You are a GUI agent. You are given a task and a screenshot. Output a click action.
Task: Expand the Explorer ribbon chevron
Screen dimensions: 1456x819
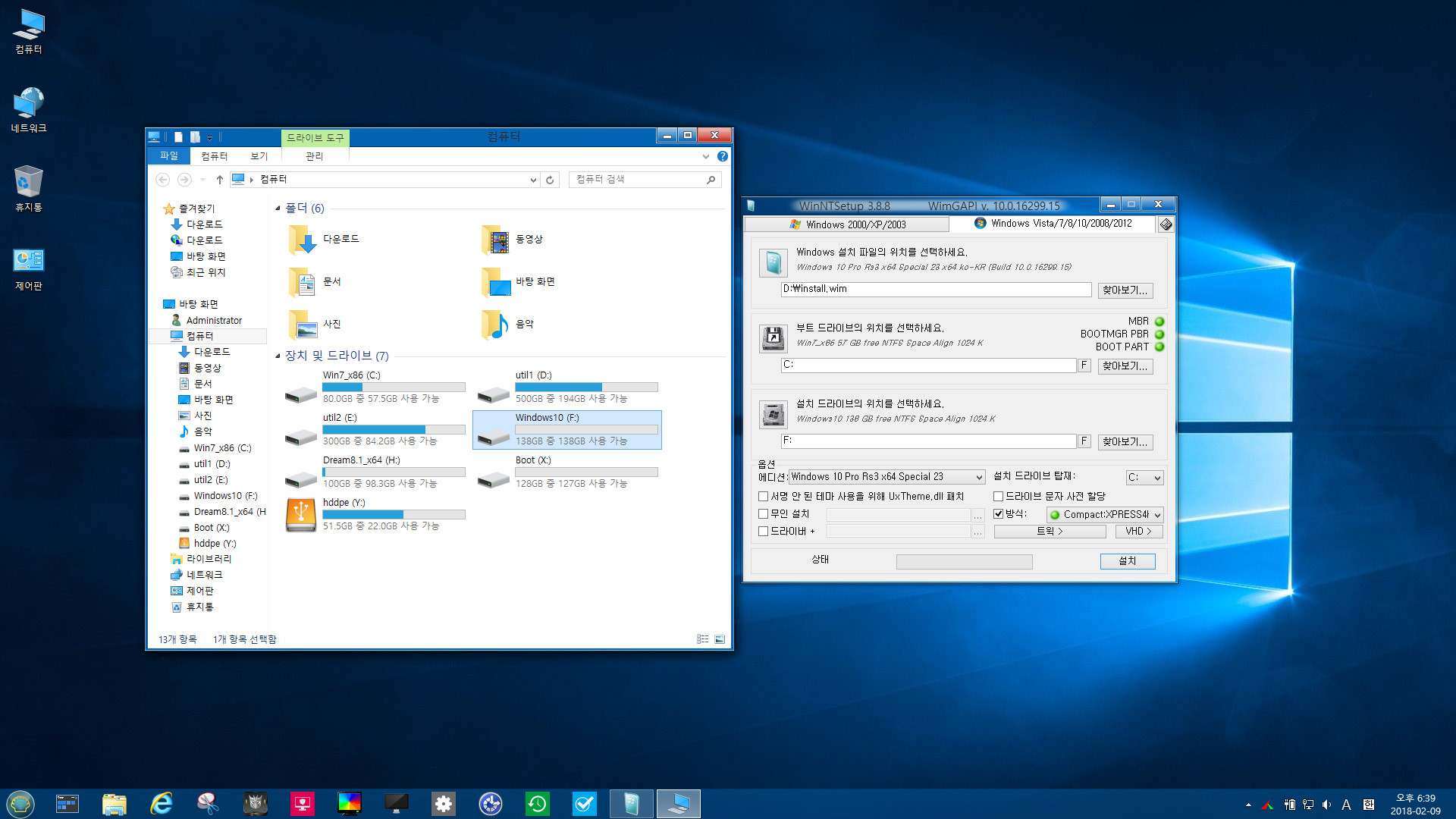[x=706, y=156]
